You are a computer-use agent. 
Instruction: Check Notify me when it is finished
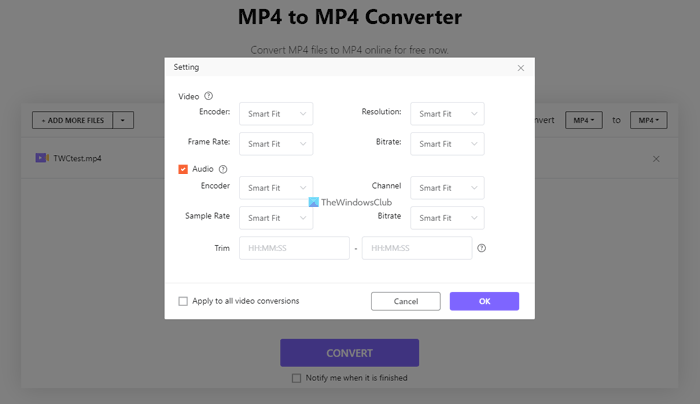pos(296,378)
